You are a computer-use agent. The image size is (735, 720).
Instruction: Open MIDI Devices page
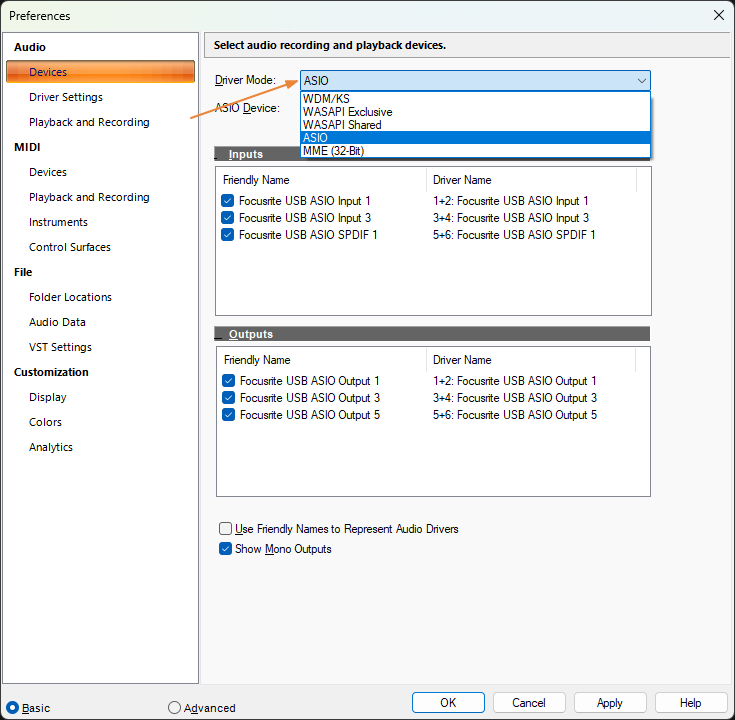(48, 172)
